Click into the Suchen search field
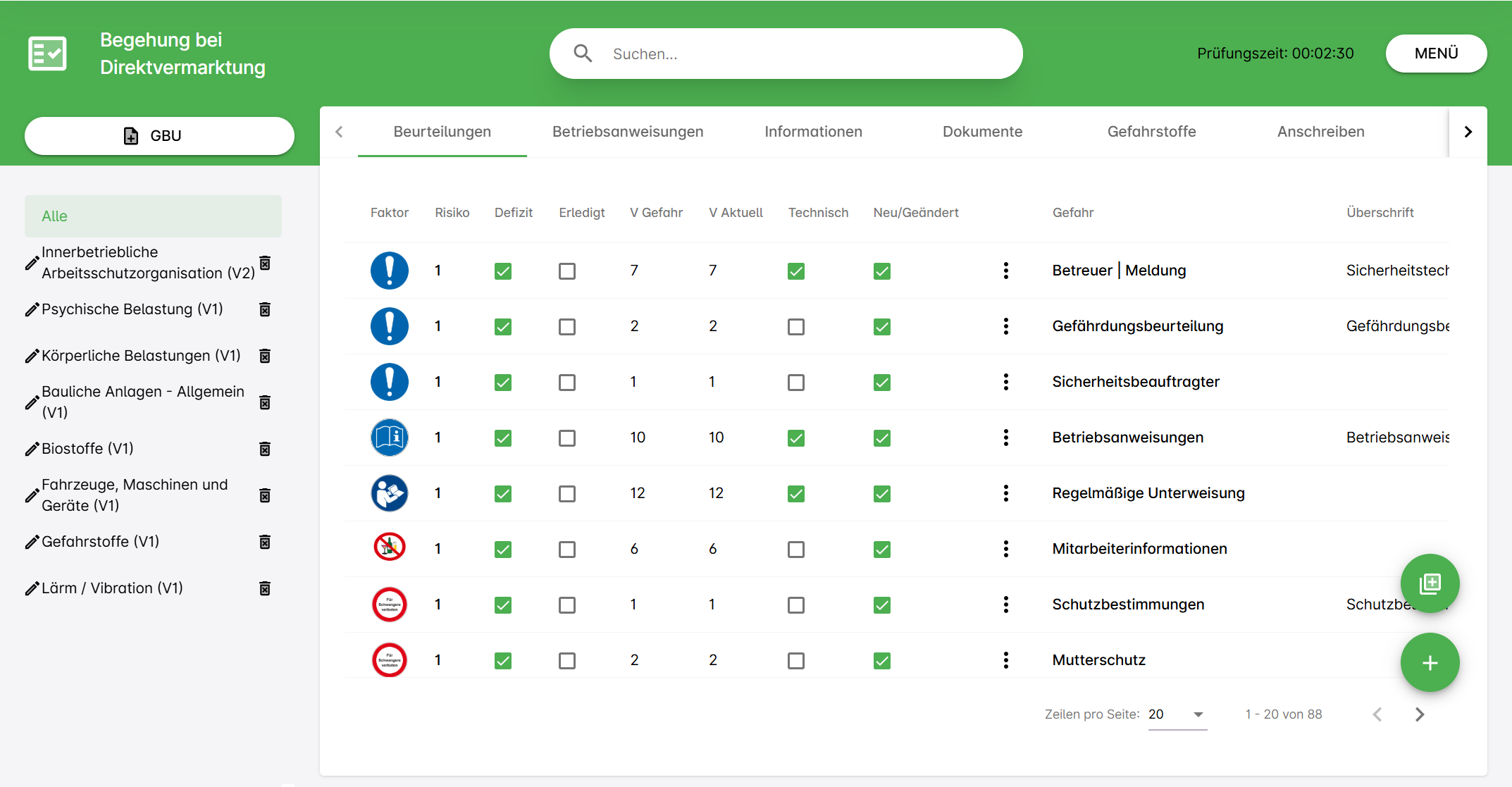Viewport: 1512px width, 787px height. click(786, 54)
